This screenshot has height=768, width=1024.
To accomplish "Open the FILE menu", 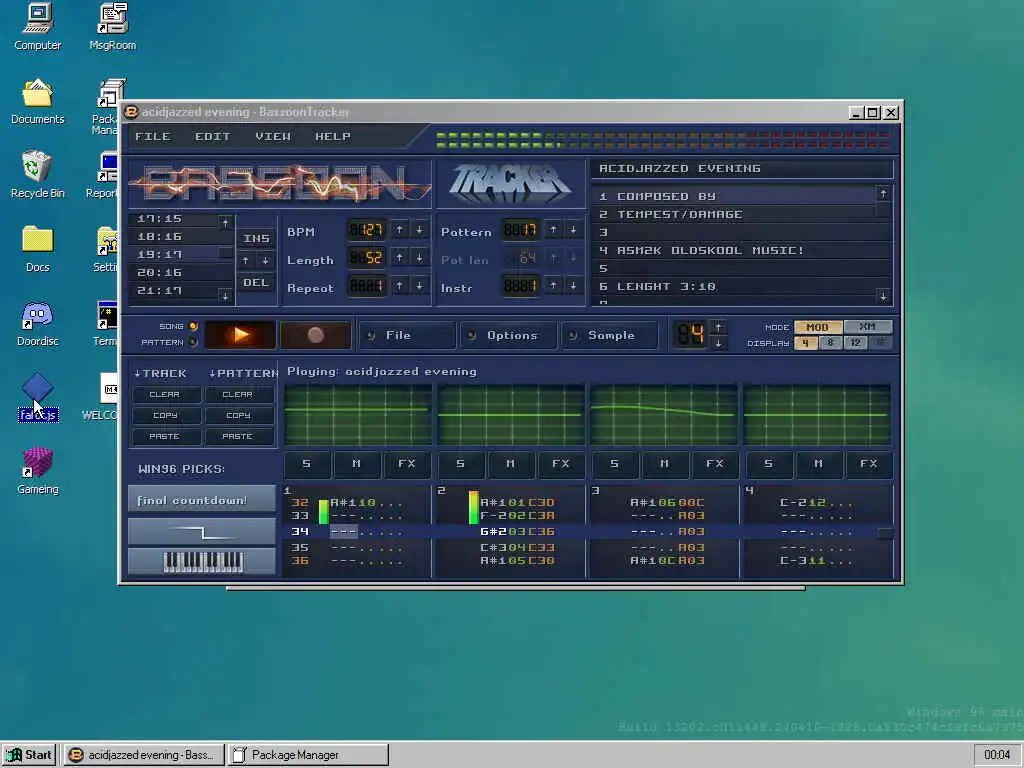I will [153, 136].
